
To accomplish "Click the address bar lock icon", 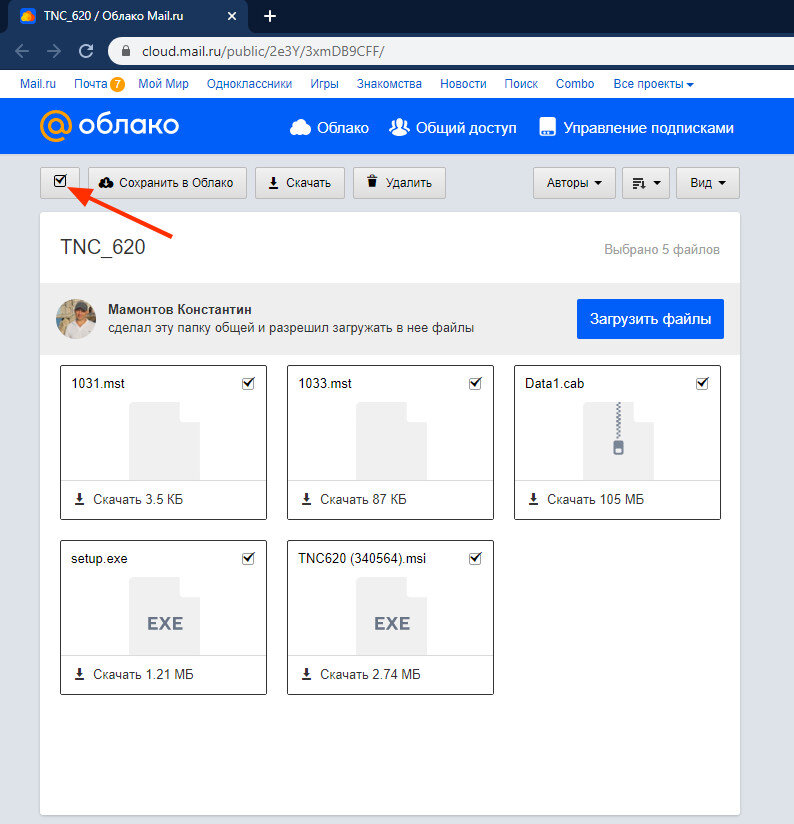I will [x=126, y=50].
